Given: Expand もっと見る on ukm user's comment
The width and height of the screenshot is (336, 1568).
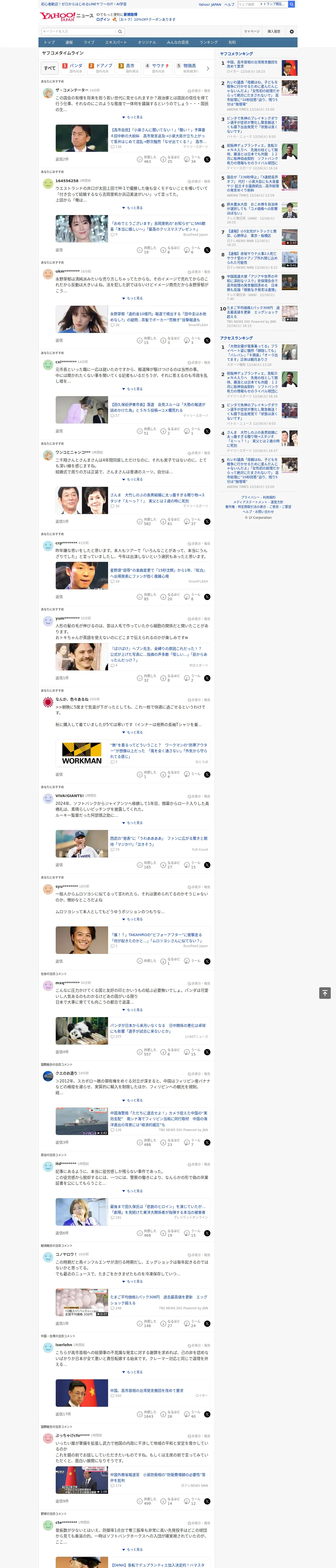Looking at the screenshot, I should (x=132, y=298).
